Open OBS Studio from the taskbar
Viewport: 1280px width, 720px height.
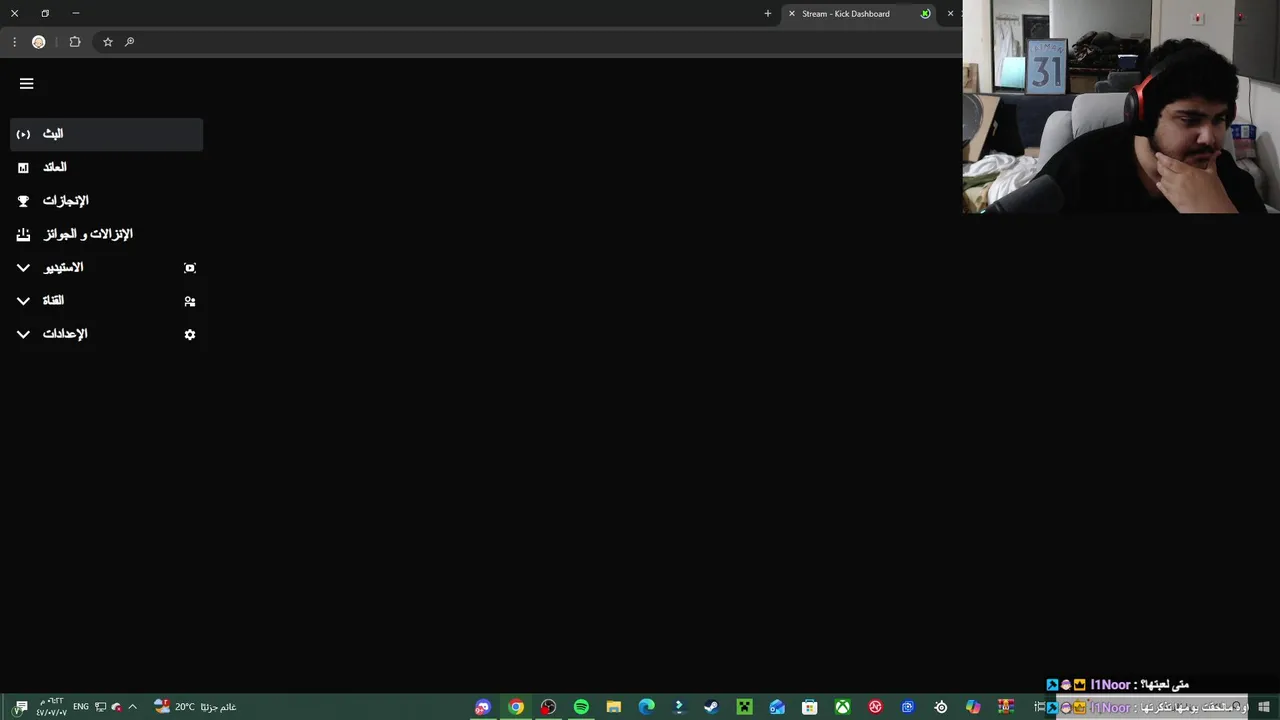[x=548, y=707]
